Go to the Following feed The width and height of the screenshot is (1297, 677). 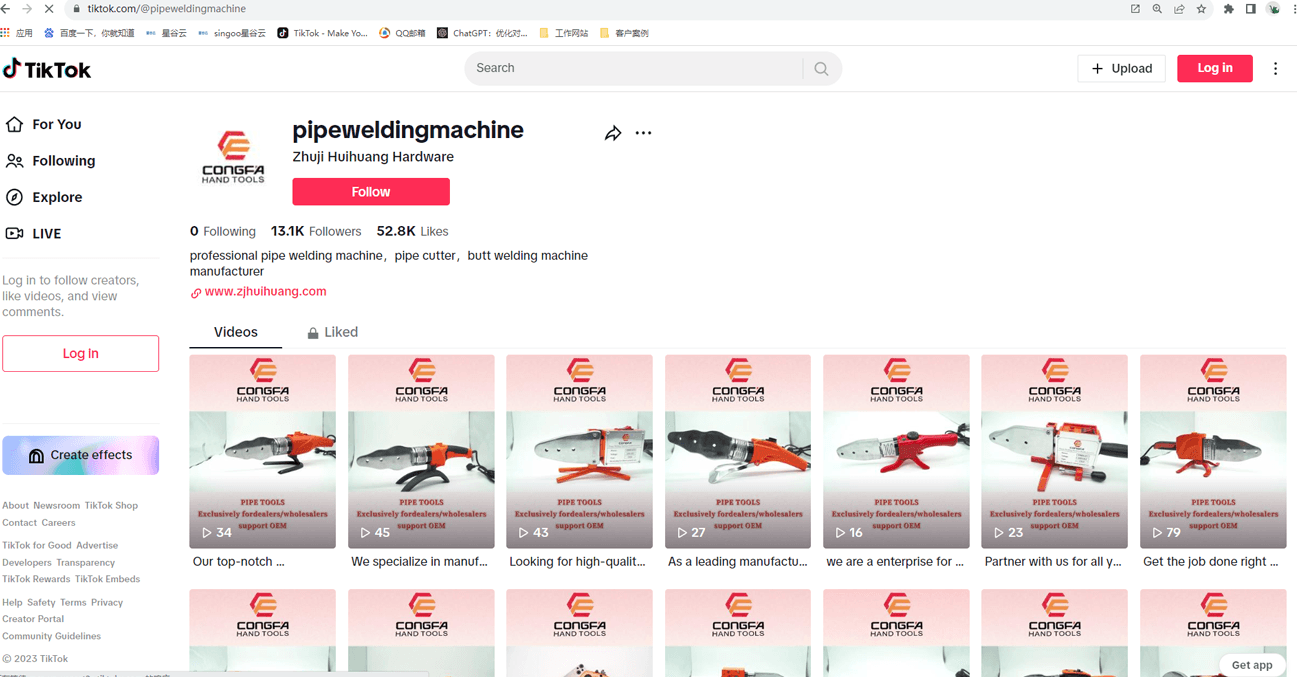click(51, 161)
